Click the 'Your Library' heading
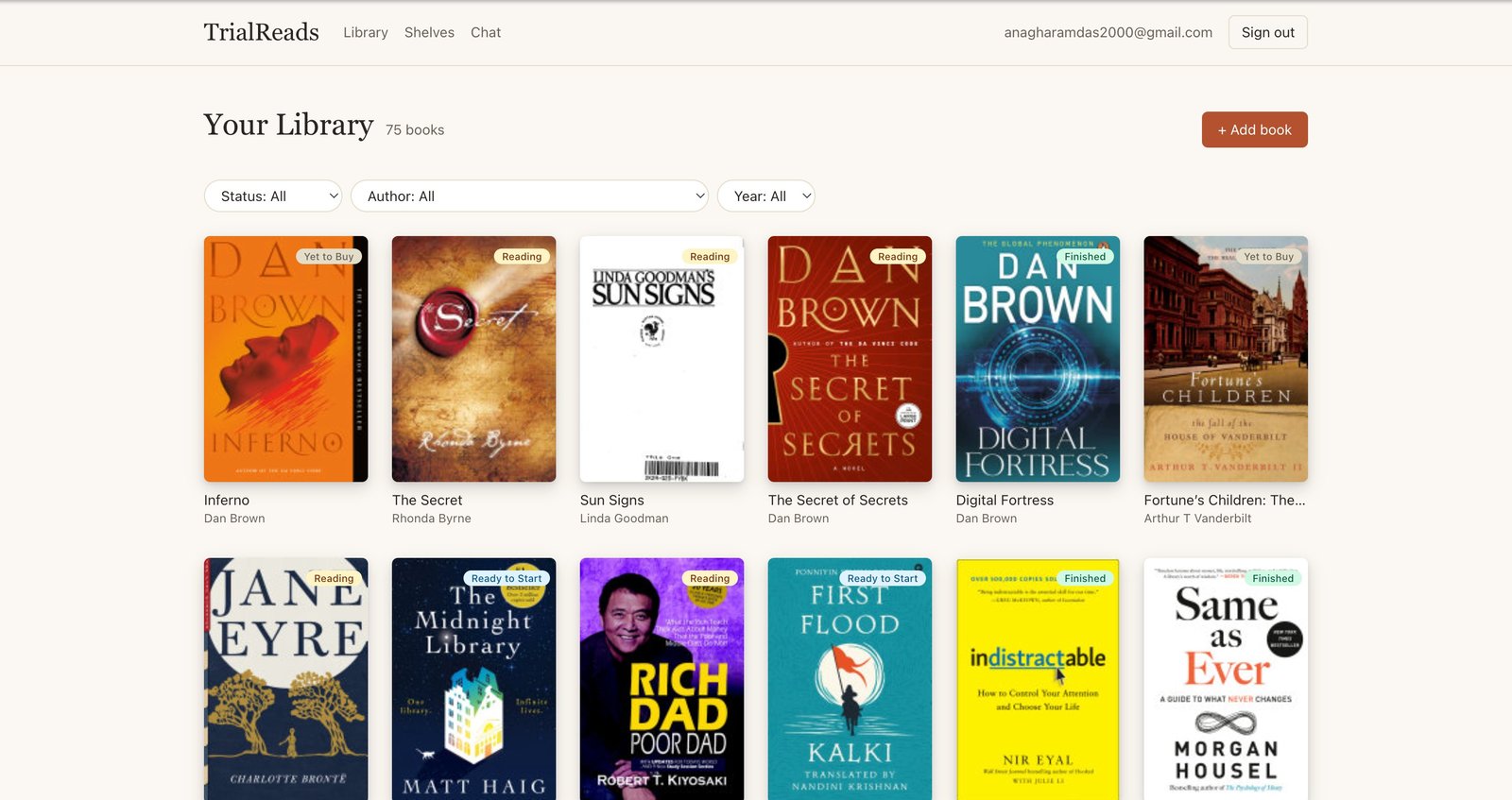The width and height of the screenshot is (1512, 800). (288, 125)
